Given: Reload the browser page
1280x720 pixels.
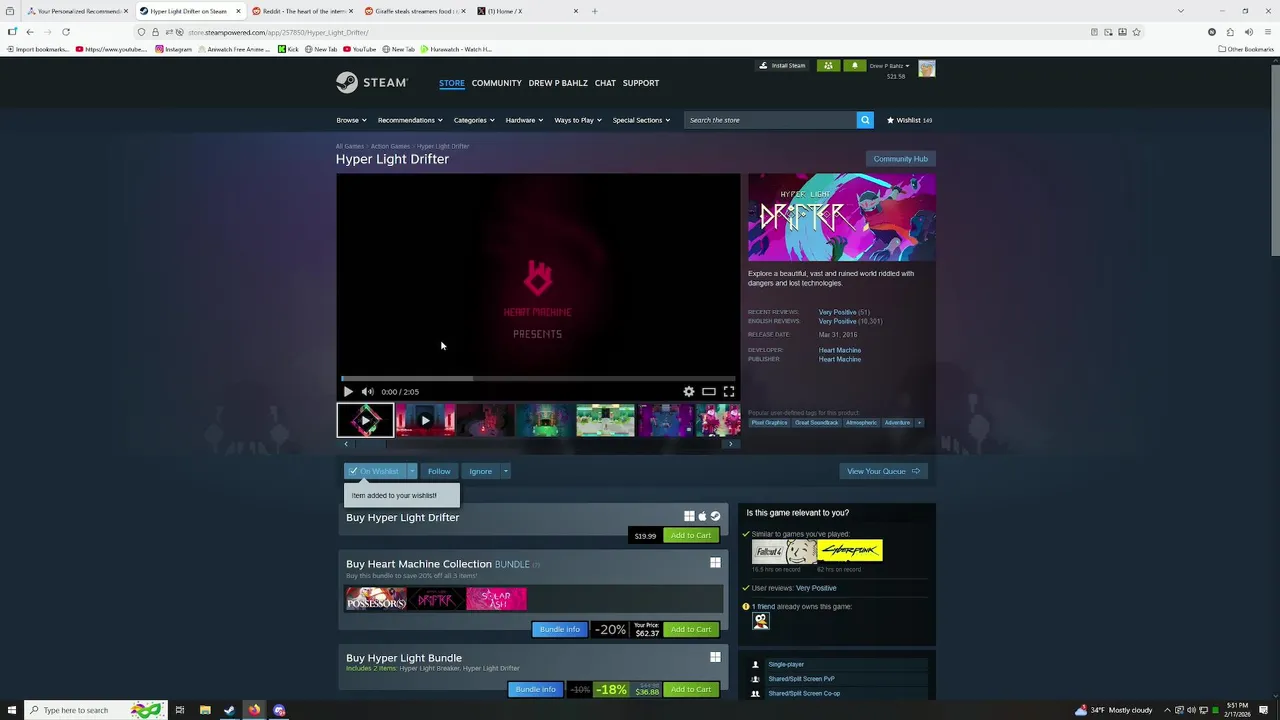Looking at the screenshot, I should coord(66,32).
